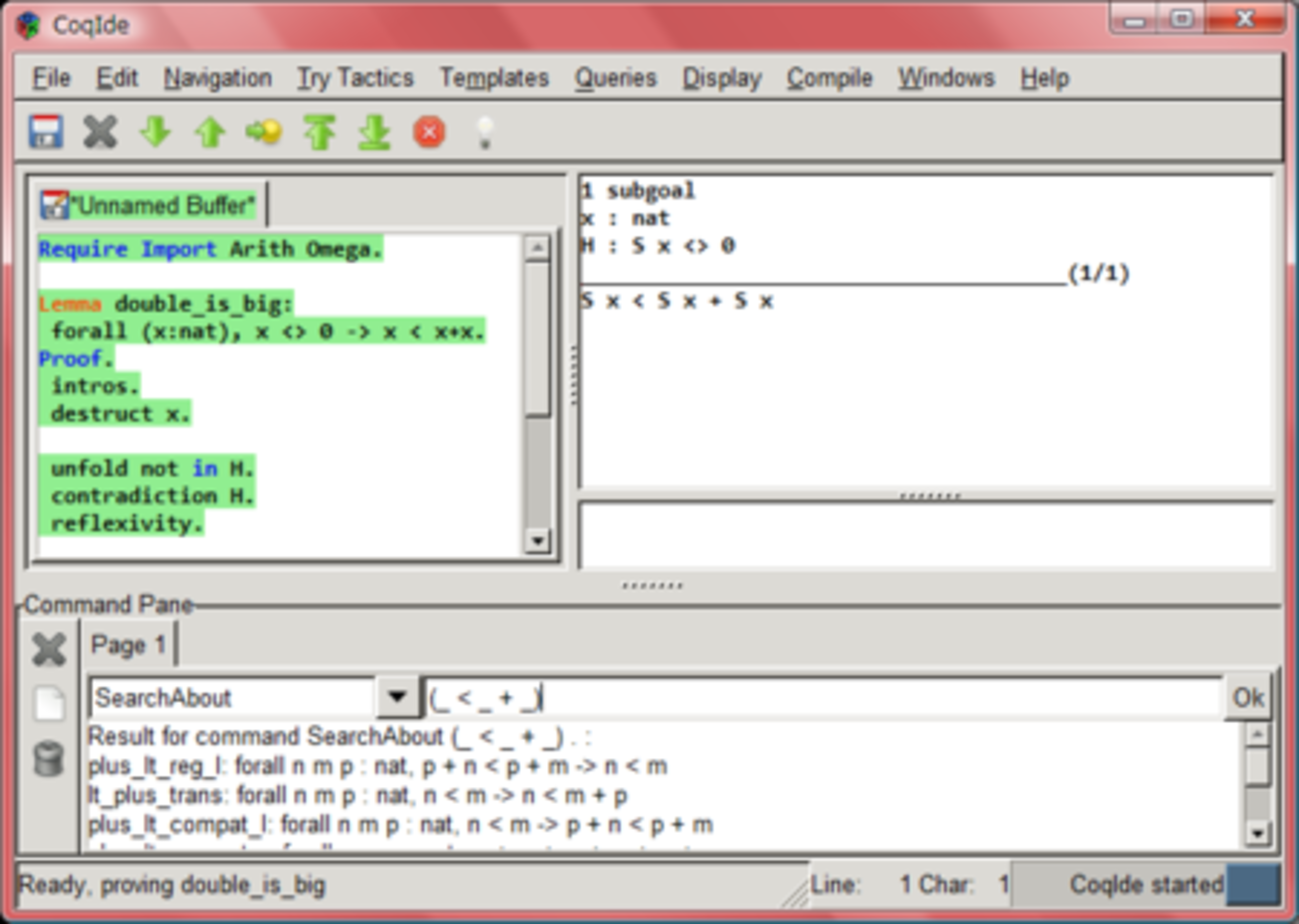Click the go-to-cursor yellow arrow icon
This screenshot has width=1299, height=924.
tap(264, 132)
